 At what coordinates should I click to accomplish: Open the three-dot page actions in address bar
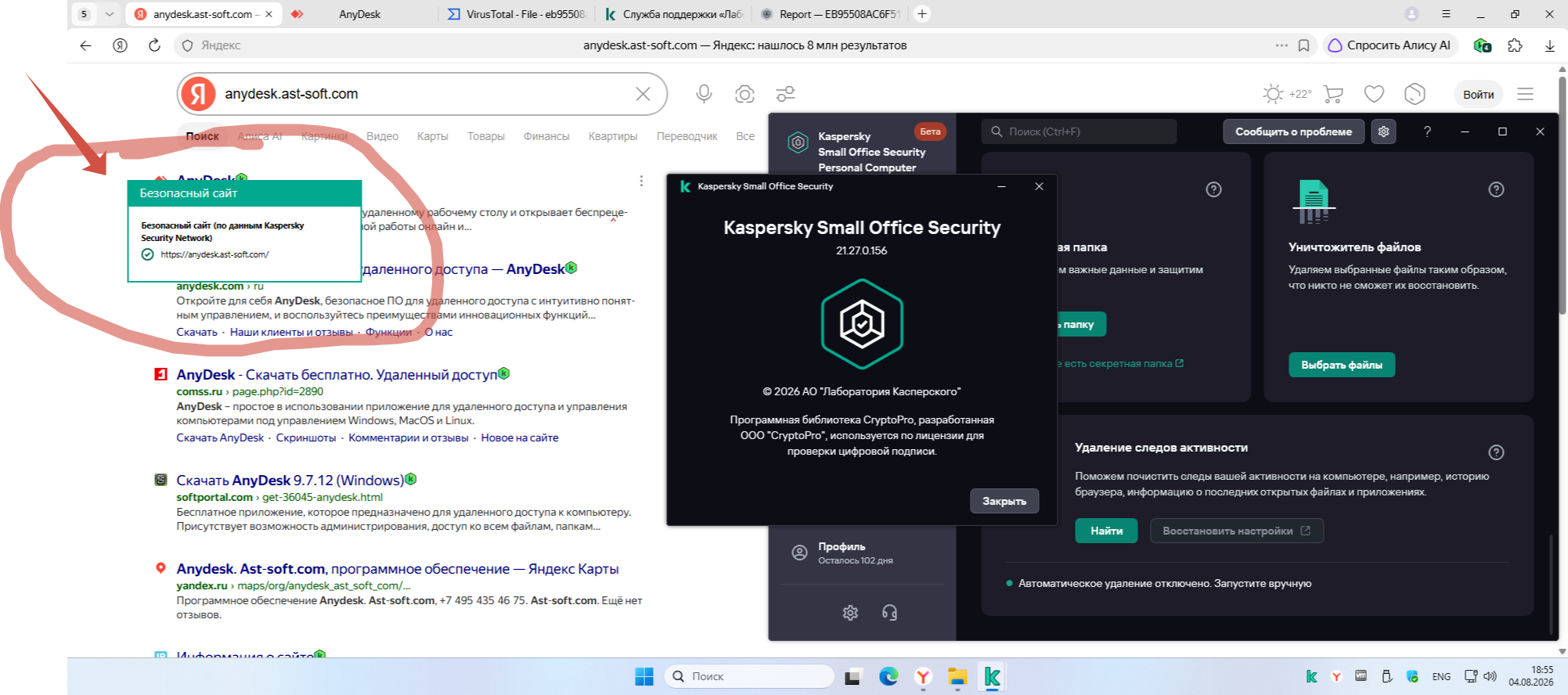pos(1281,45)
